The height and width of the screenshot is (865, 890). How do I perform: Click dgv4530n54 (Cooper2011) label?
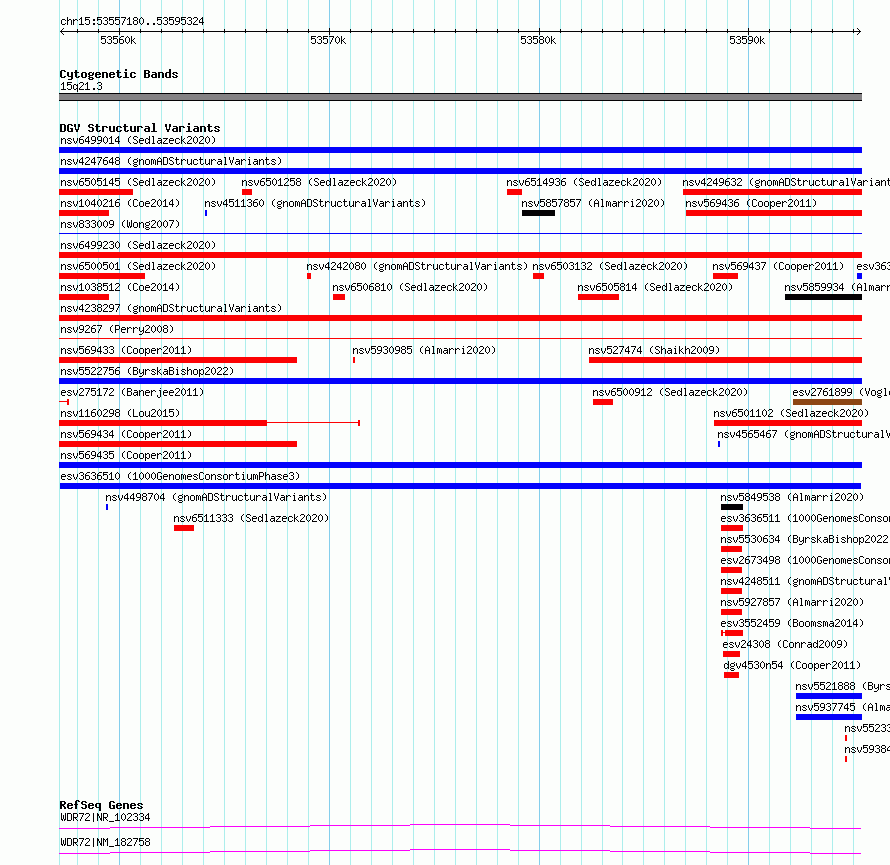(x=792, y=665)
